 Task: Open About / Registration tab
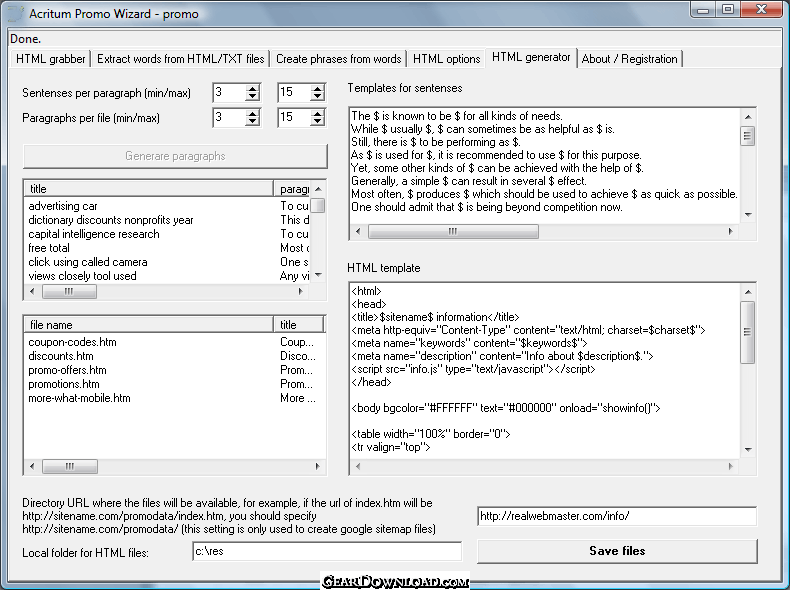[630, 59]
